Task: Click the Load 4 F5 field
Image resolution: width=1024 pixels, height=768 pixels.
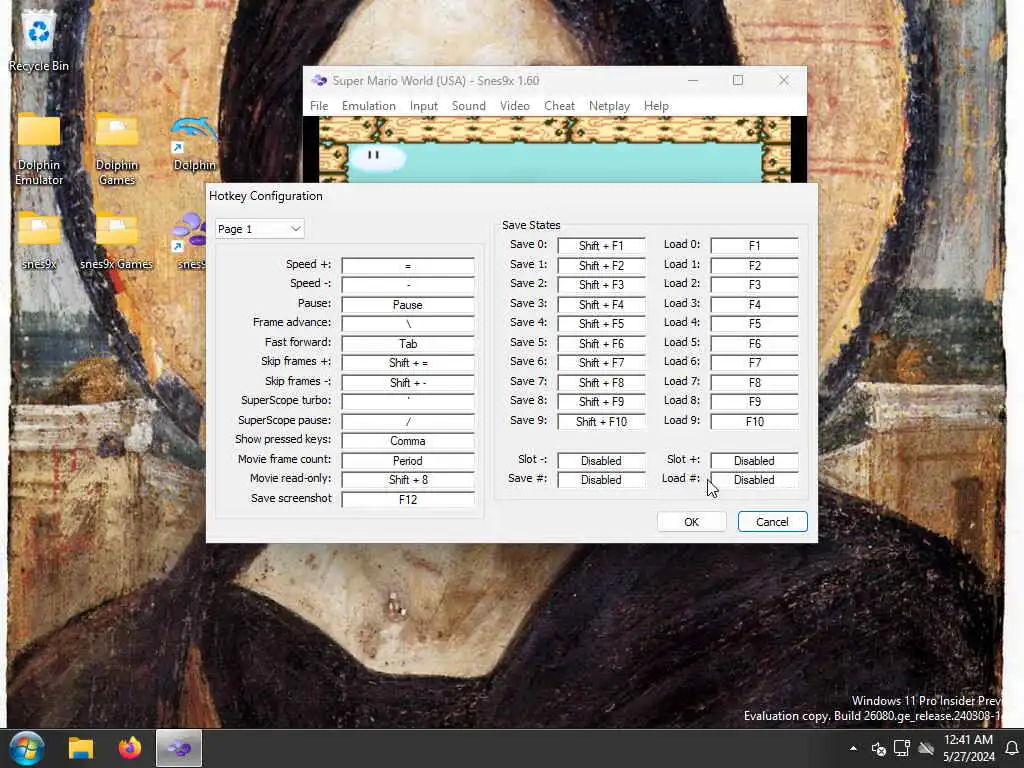Action: pos(754,324)
